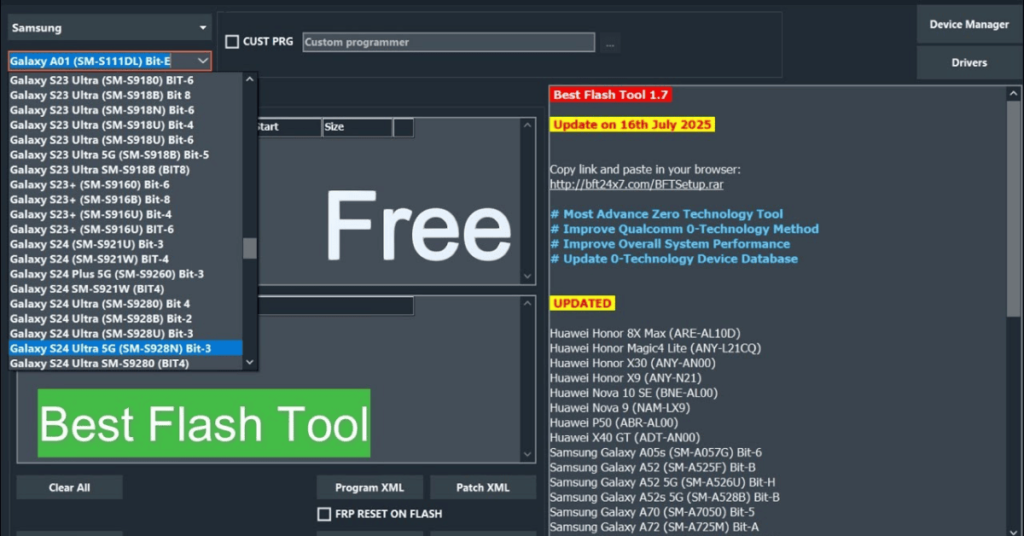Select Galaxy S23 Ultra (SM-S918N) Bit-6
This screenshot has width=1024, height=536.
(125, 110)
